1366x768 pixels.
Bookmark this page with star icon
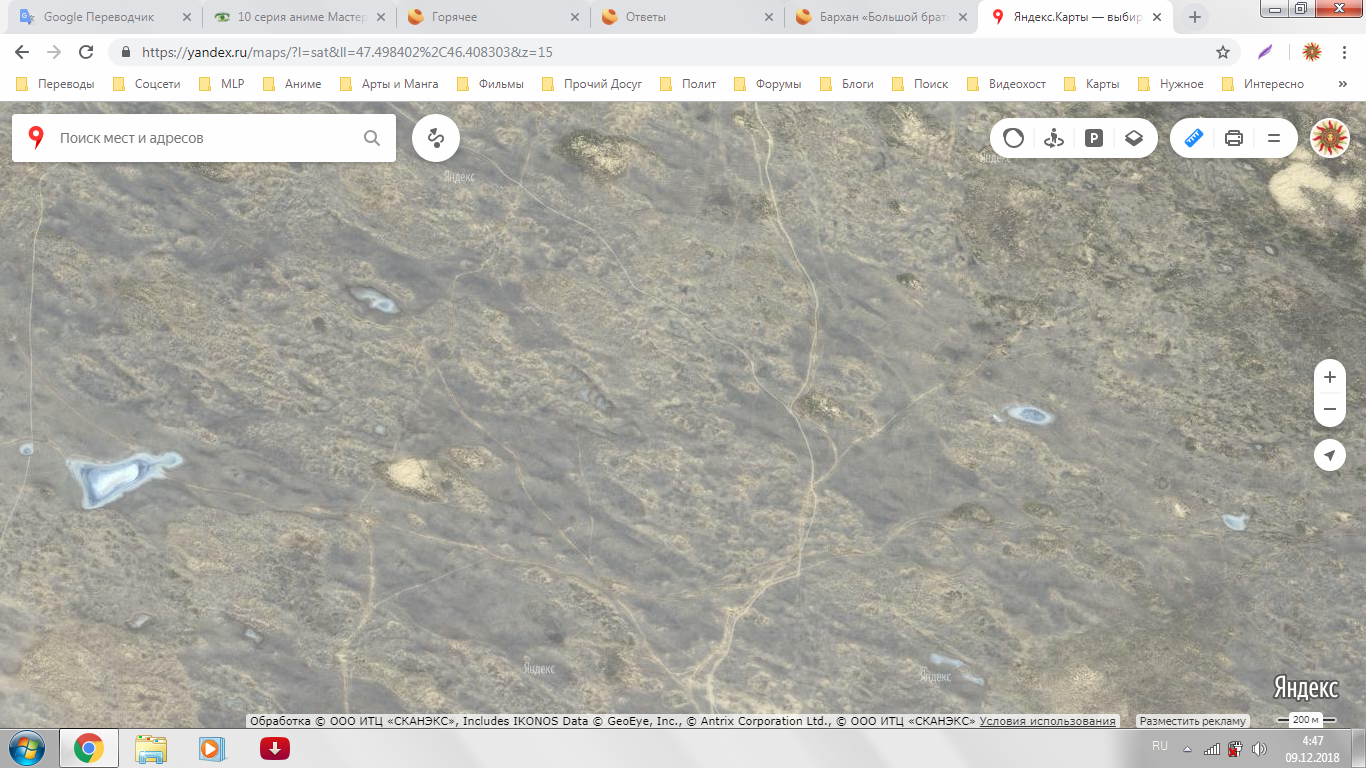(x=1222, y=52)
